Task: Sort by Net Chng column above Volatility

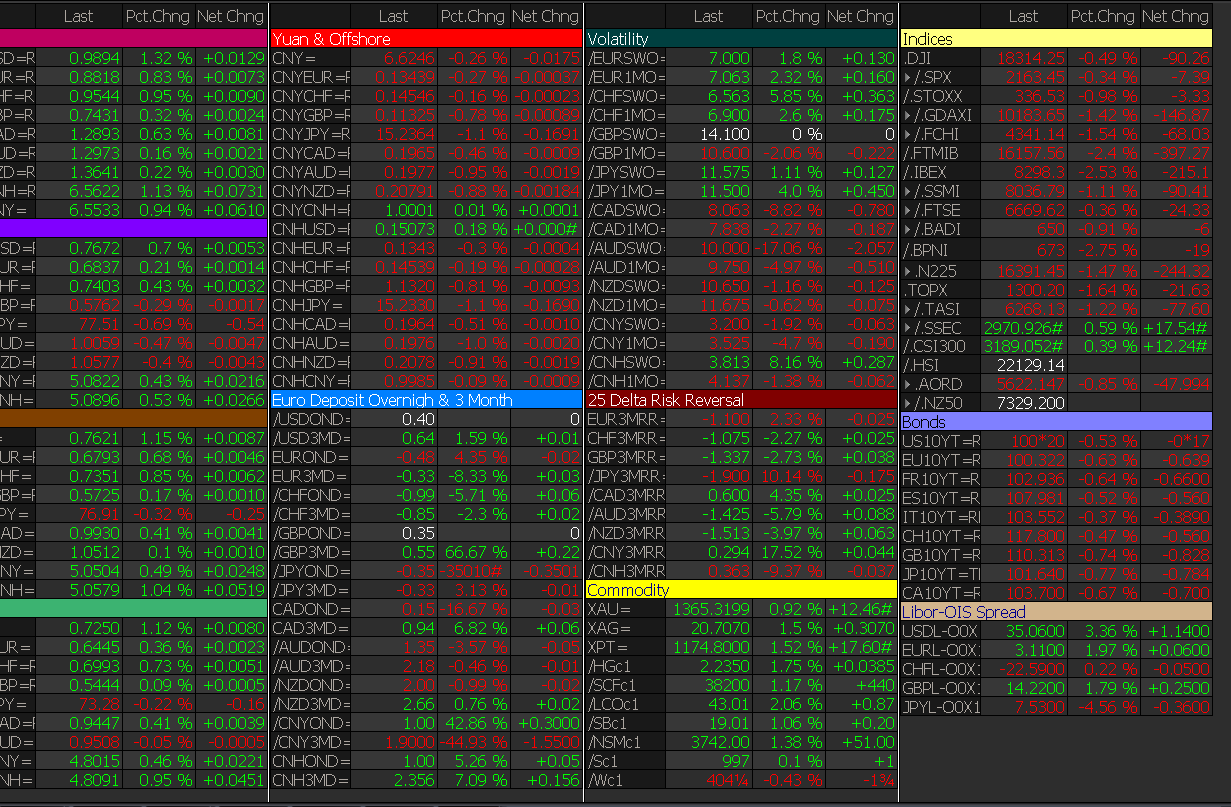Action: 860,16
